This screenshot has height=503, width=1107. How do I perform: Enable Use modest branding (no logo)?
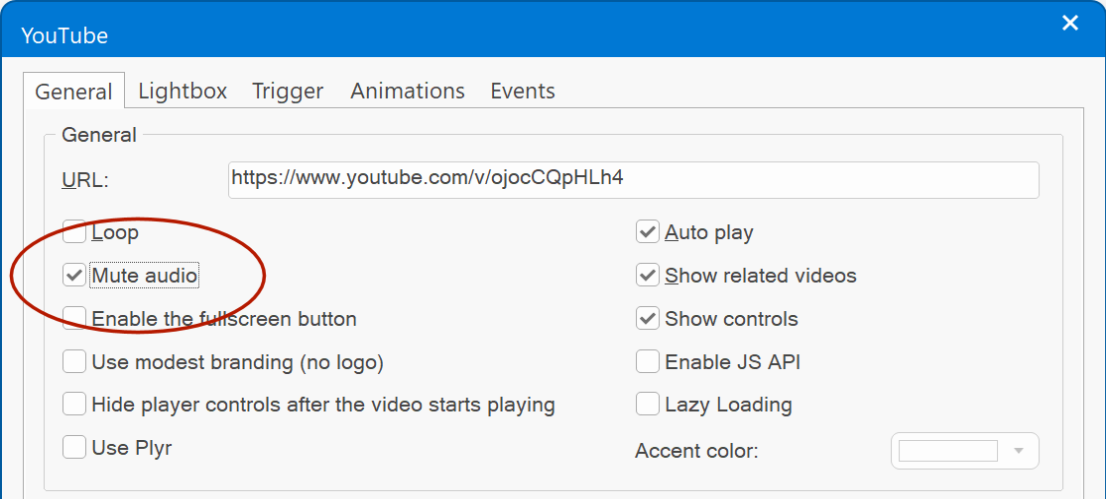(74, 362)
